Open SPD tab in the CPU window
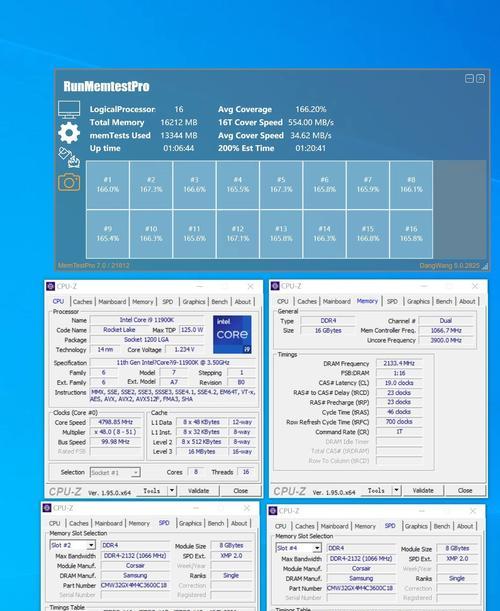The image size is (500, 611). click(168, 302)
